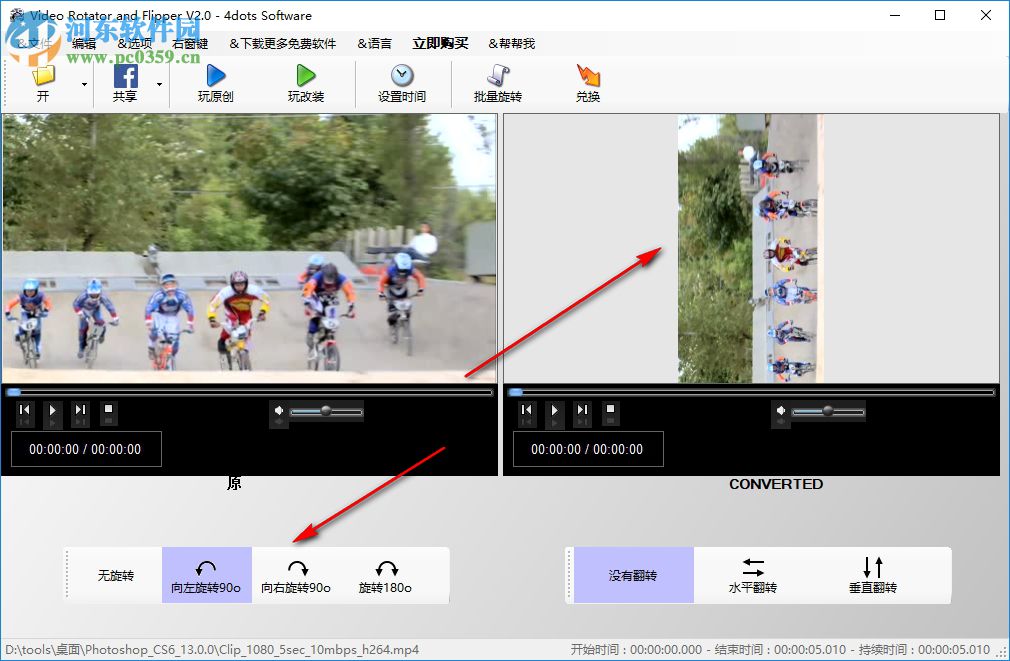Open the 编辑 menu

(84, 43)
